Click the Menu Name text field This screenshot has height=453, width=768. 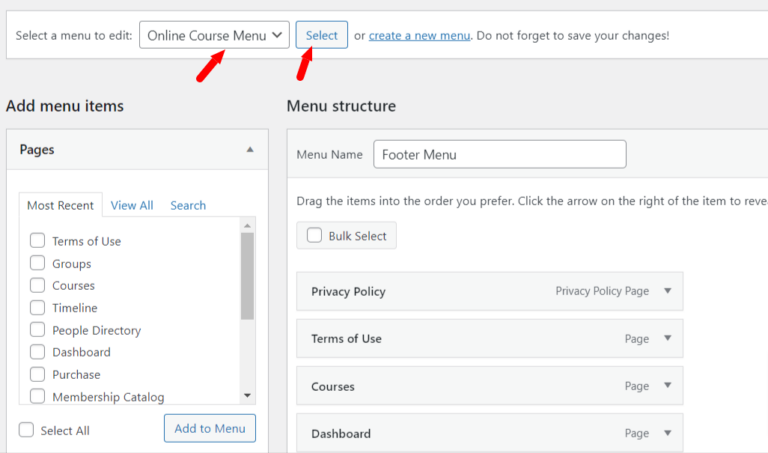click(x=499, y=155)
